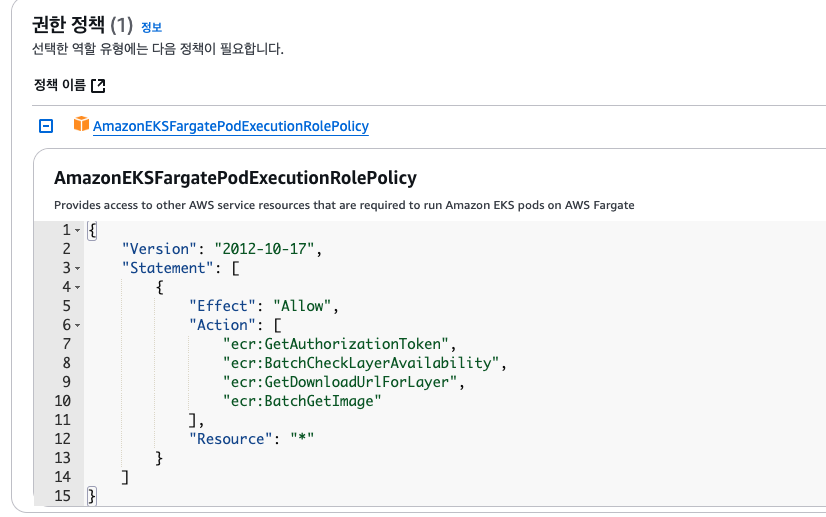This screenshot has width=826, height=517.
Task: Click the policy description starting "Provides access"
Action: pyautogui.click(x=344, y=205)
